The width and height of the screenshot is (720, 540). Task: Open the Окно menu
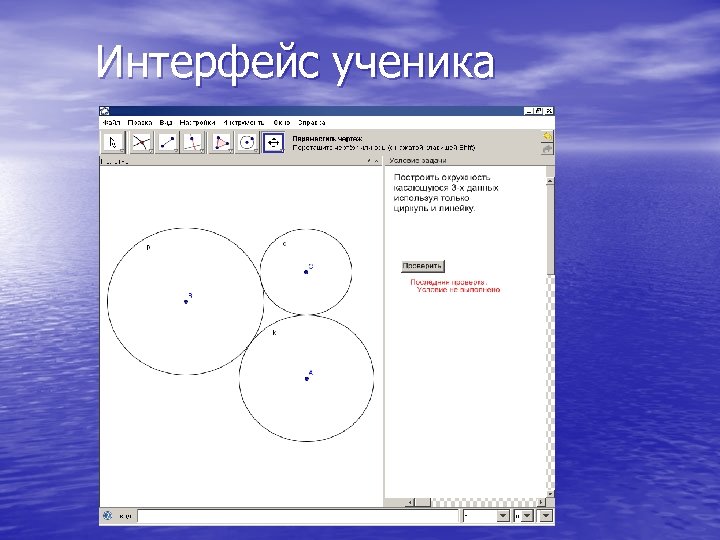click(x=281, y=123)
